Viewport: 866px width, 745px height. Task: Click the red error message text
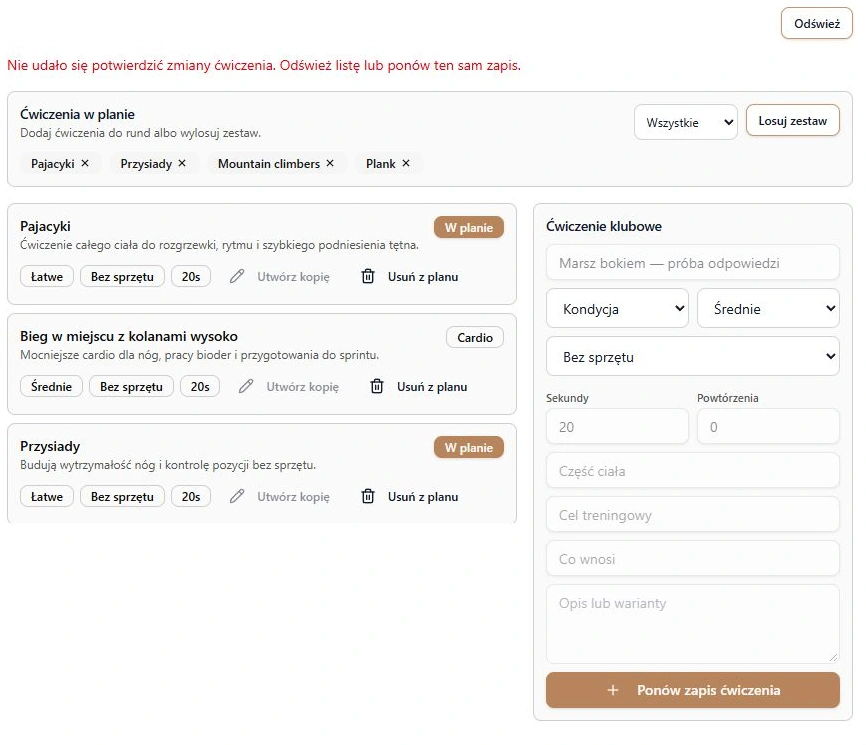(264, 65)
